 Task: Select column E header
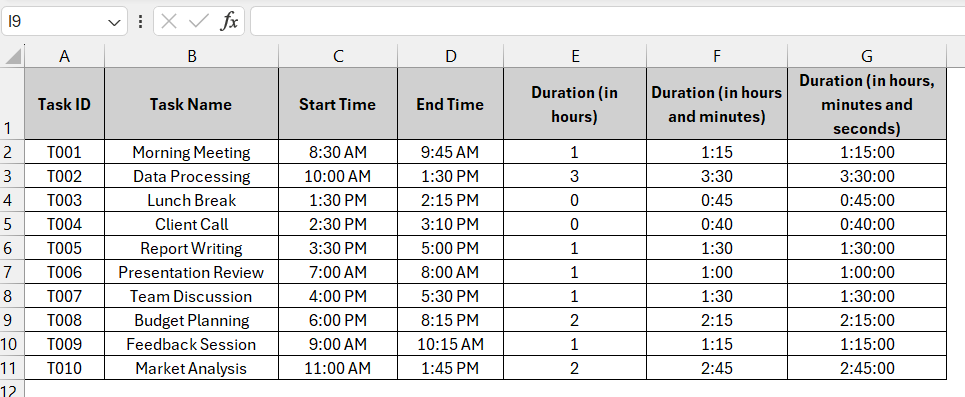(575, 56)
